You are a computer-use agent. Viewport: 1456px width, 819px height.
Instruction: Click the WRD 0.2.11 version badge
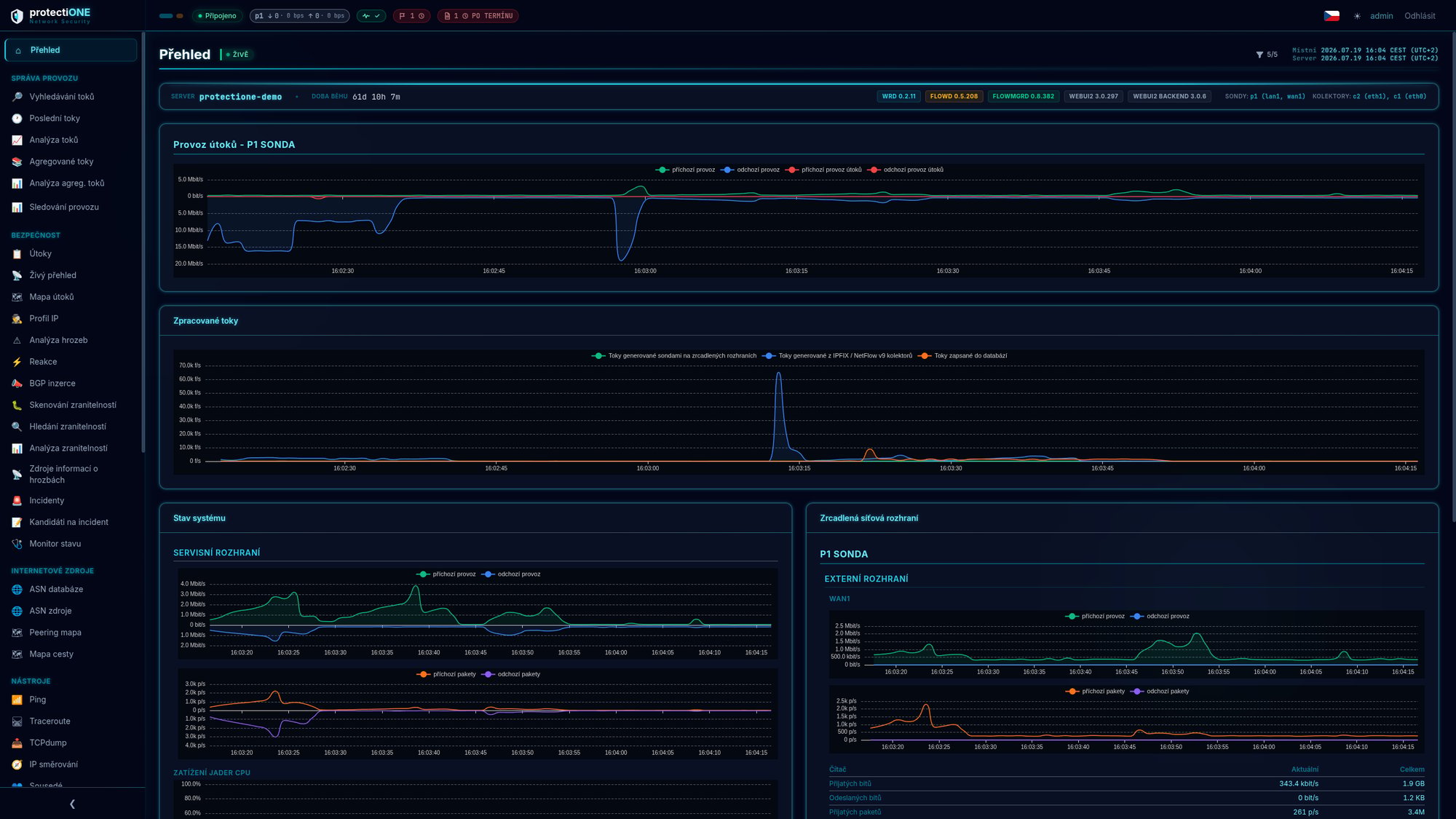pos(899,96)
